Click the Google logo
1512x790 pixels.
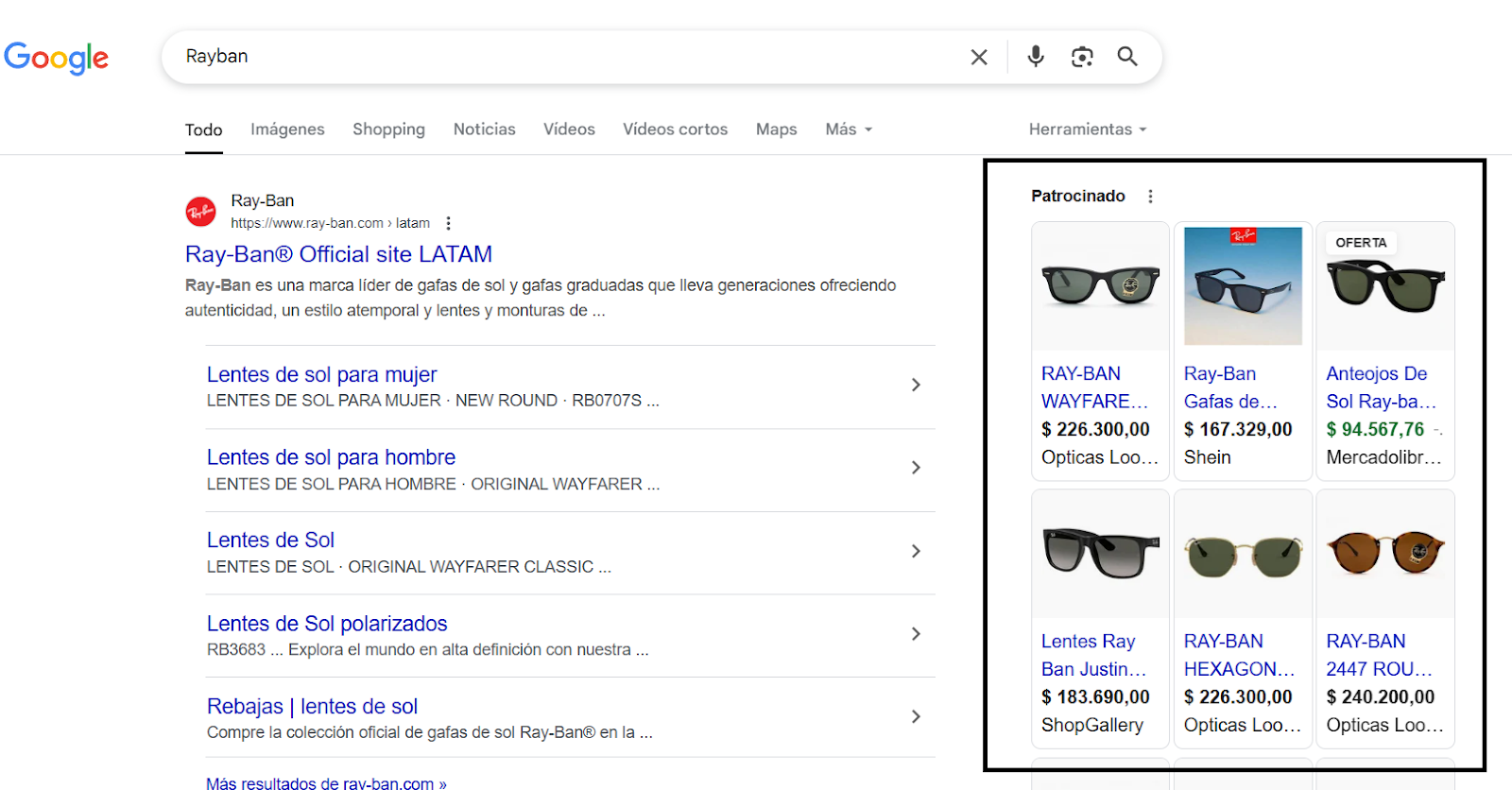[57, 58]
